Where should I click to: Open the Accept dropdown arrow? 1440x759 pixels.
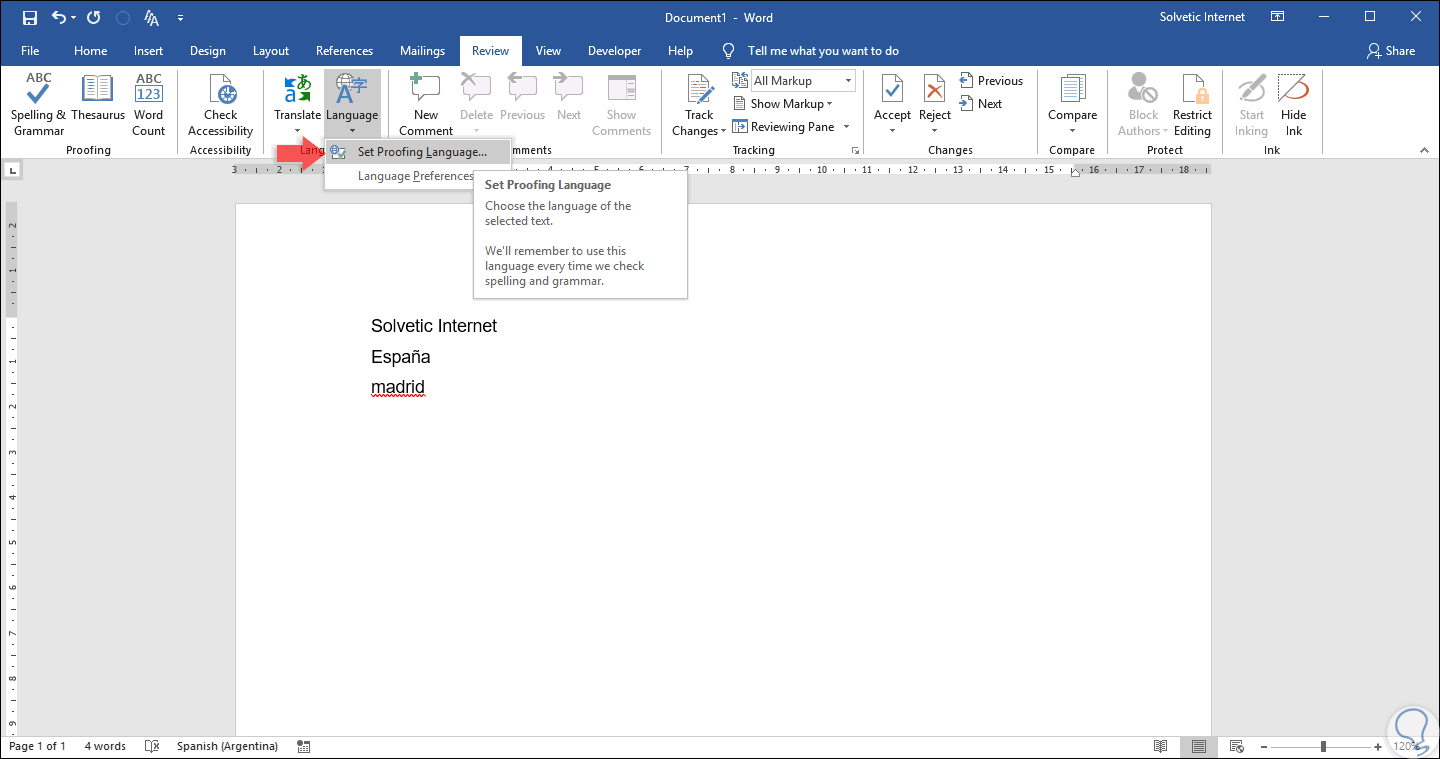pos(892,131)
